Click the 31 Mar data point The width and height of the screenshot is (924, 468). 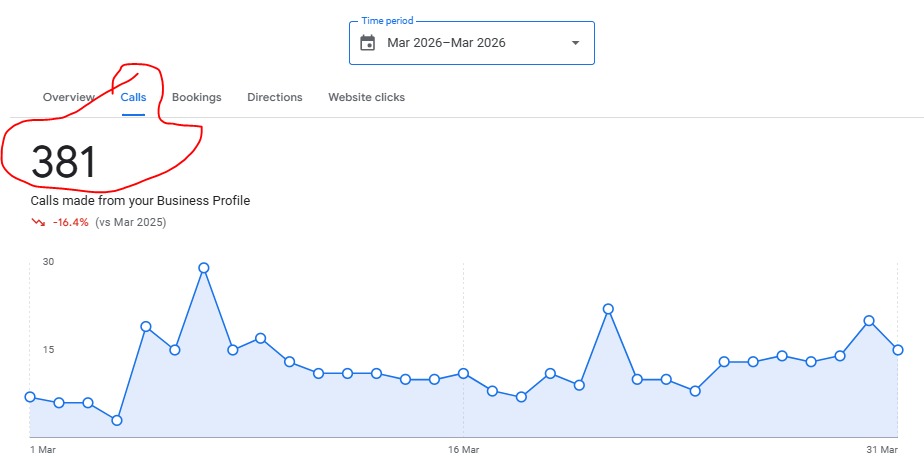897,350
